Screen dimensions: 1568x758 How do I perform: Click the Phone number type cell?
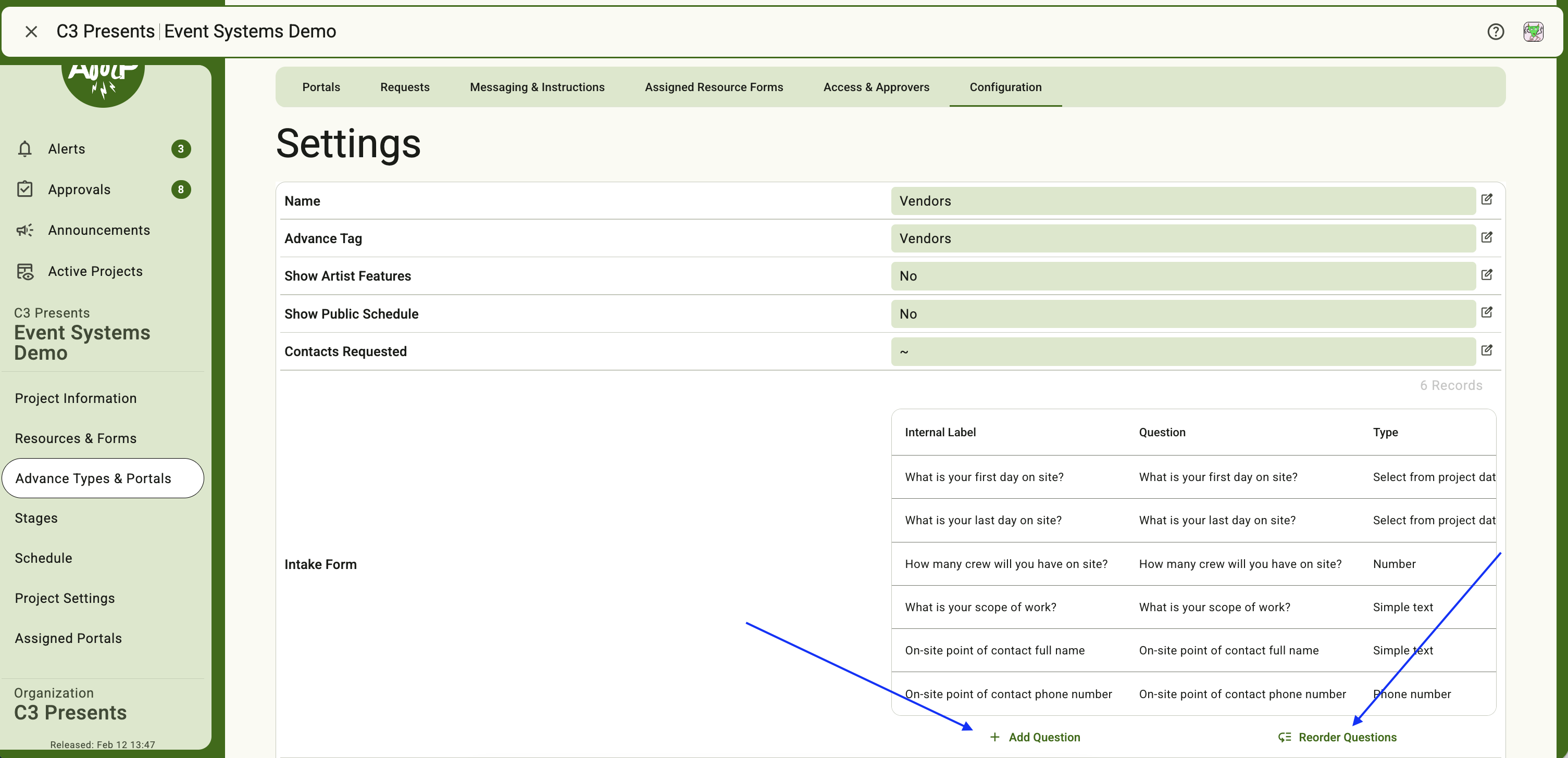1412,694
